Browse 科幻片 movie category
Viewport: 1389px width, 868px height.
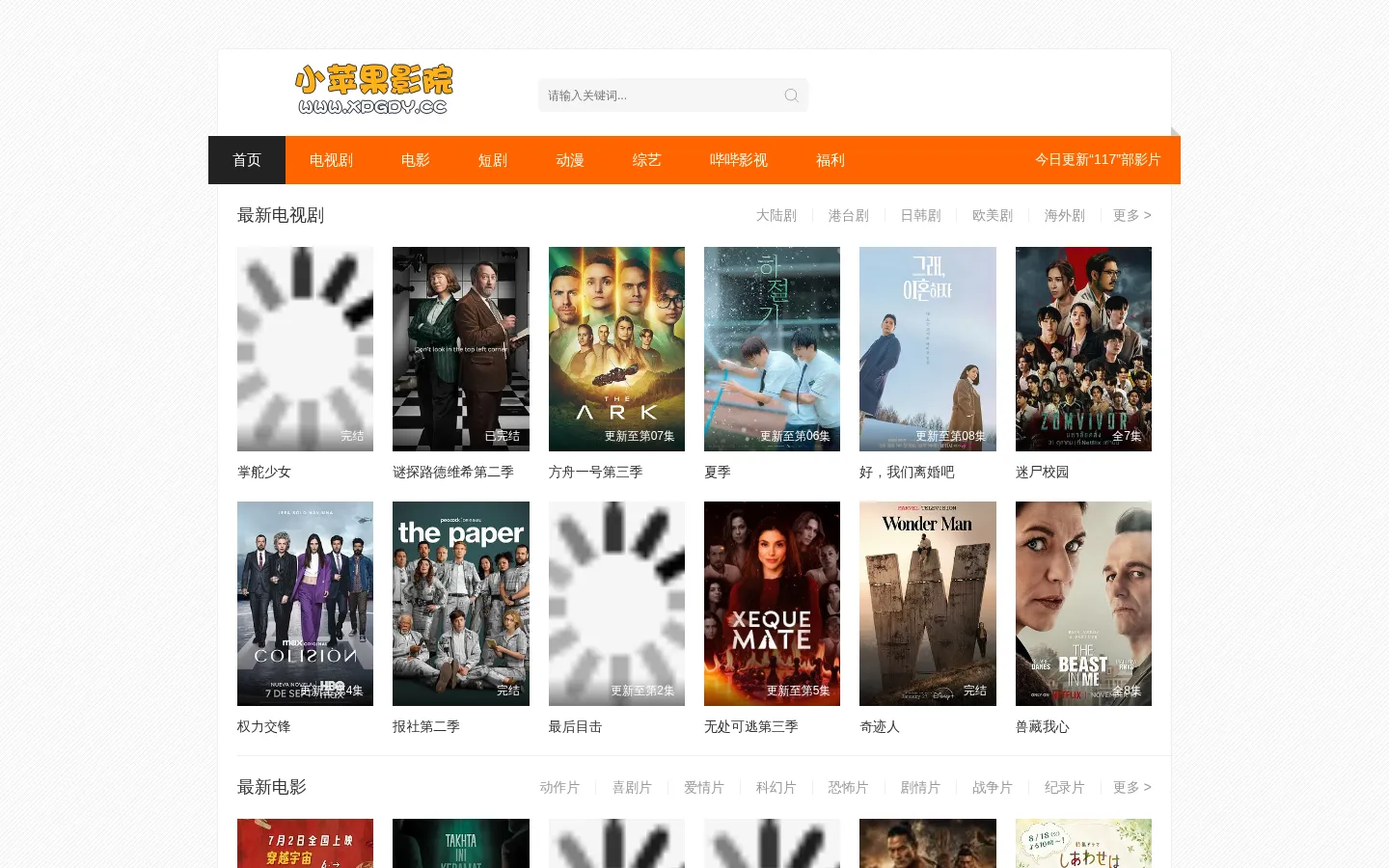tap(776, 787)
